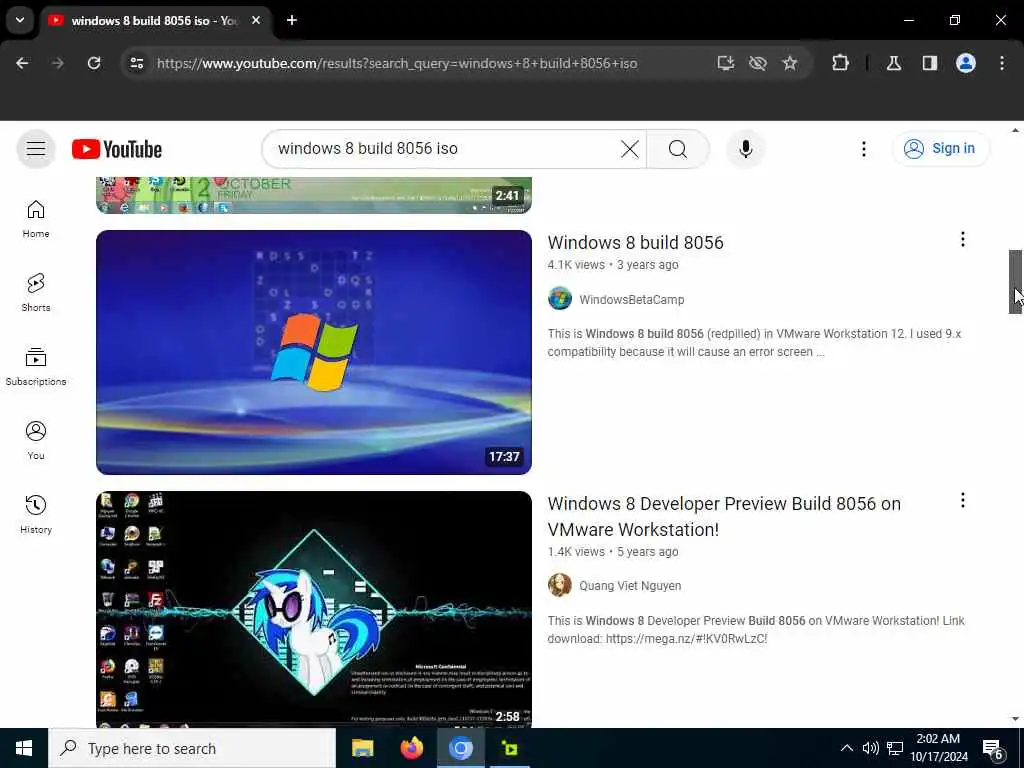Select the windows 8 build 8056 iso tab
Viewport: 1024px width, 768px height.
coord(155,20)
